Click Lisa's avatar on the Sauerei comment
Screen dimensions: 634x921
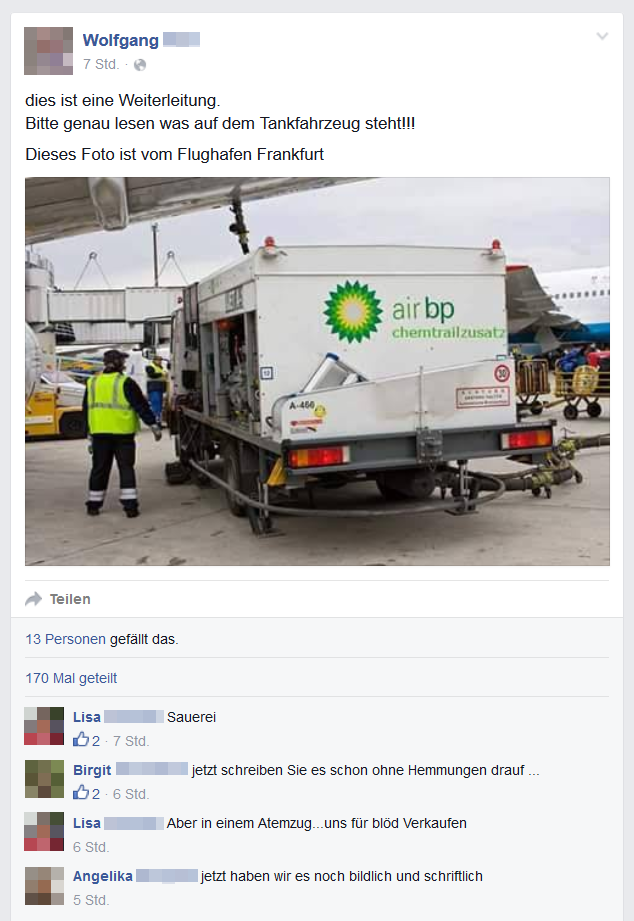[44, 726]
